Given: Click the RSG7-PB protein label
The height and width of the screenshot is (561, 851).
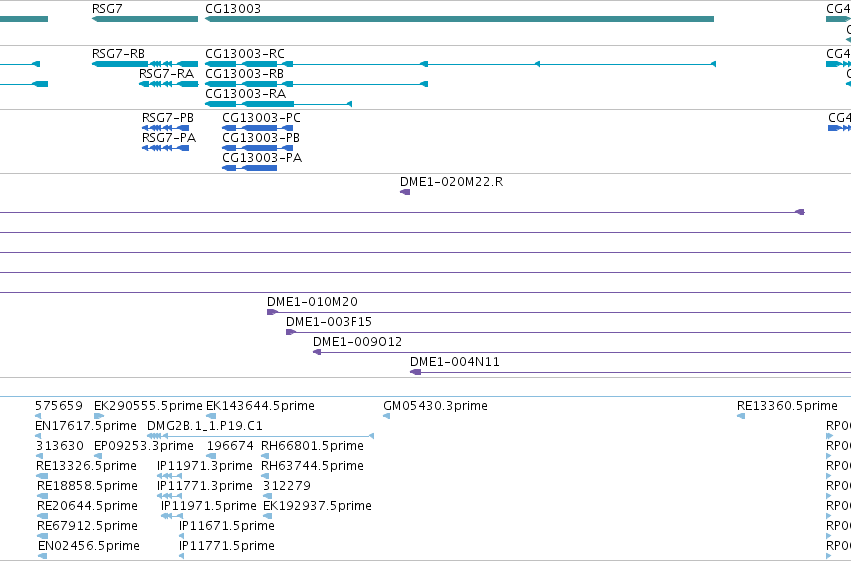Looking at the screenshot, I should (x=168, y=118).
